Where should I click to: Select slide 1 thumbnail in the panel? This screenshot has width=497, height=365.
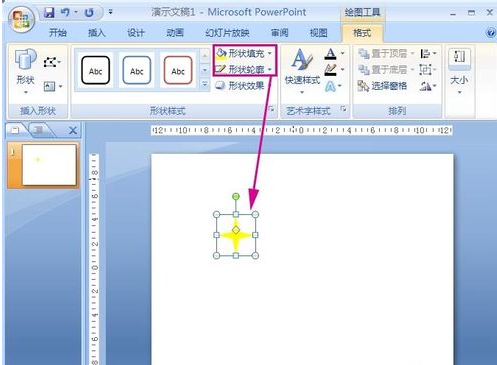[x=49, y=165]
